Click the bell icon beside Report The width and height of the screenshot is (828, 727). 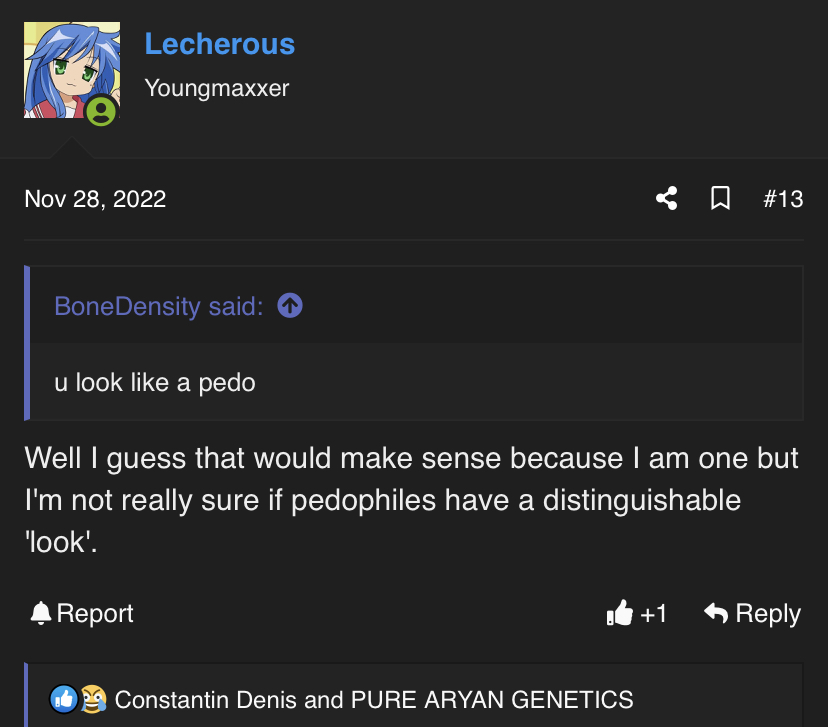pos(41,613)
